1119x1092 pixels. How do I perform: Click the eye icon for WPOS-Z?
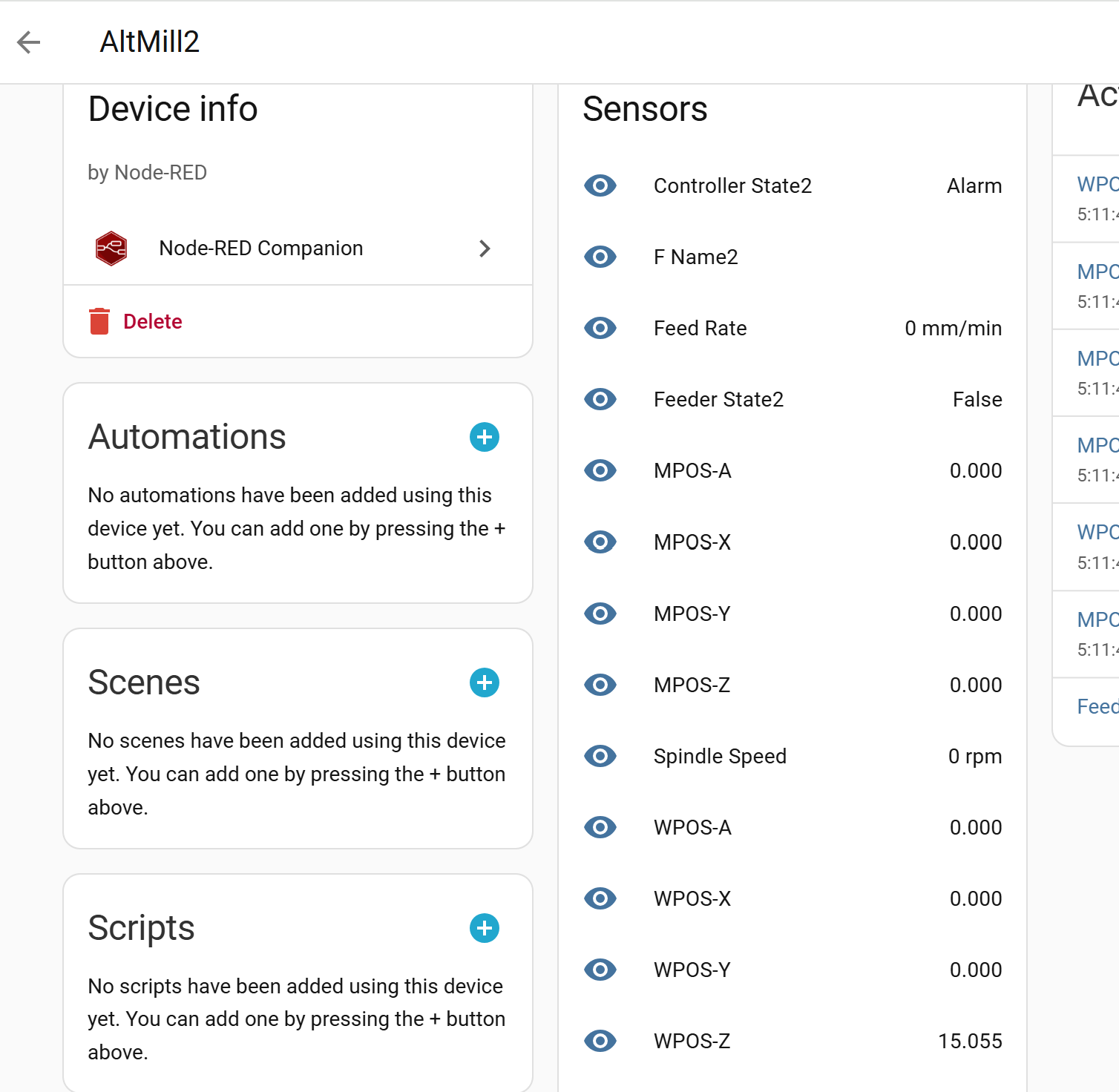[x=600, y=1041]
